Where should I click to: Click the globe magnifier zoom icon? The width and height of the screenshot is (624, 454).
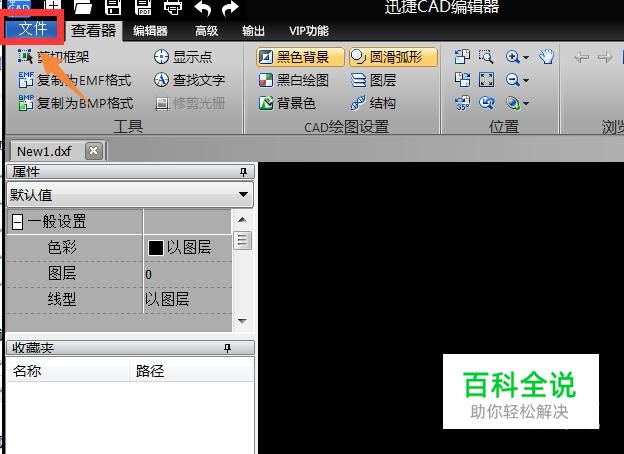513,103
